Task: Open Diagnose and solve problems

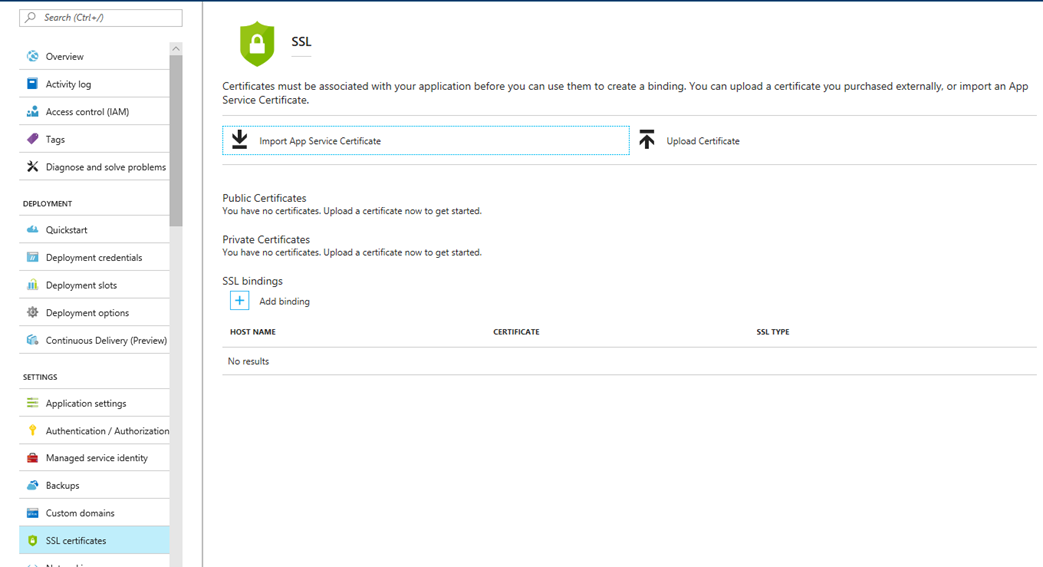Action: (x=94, y=167)
